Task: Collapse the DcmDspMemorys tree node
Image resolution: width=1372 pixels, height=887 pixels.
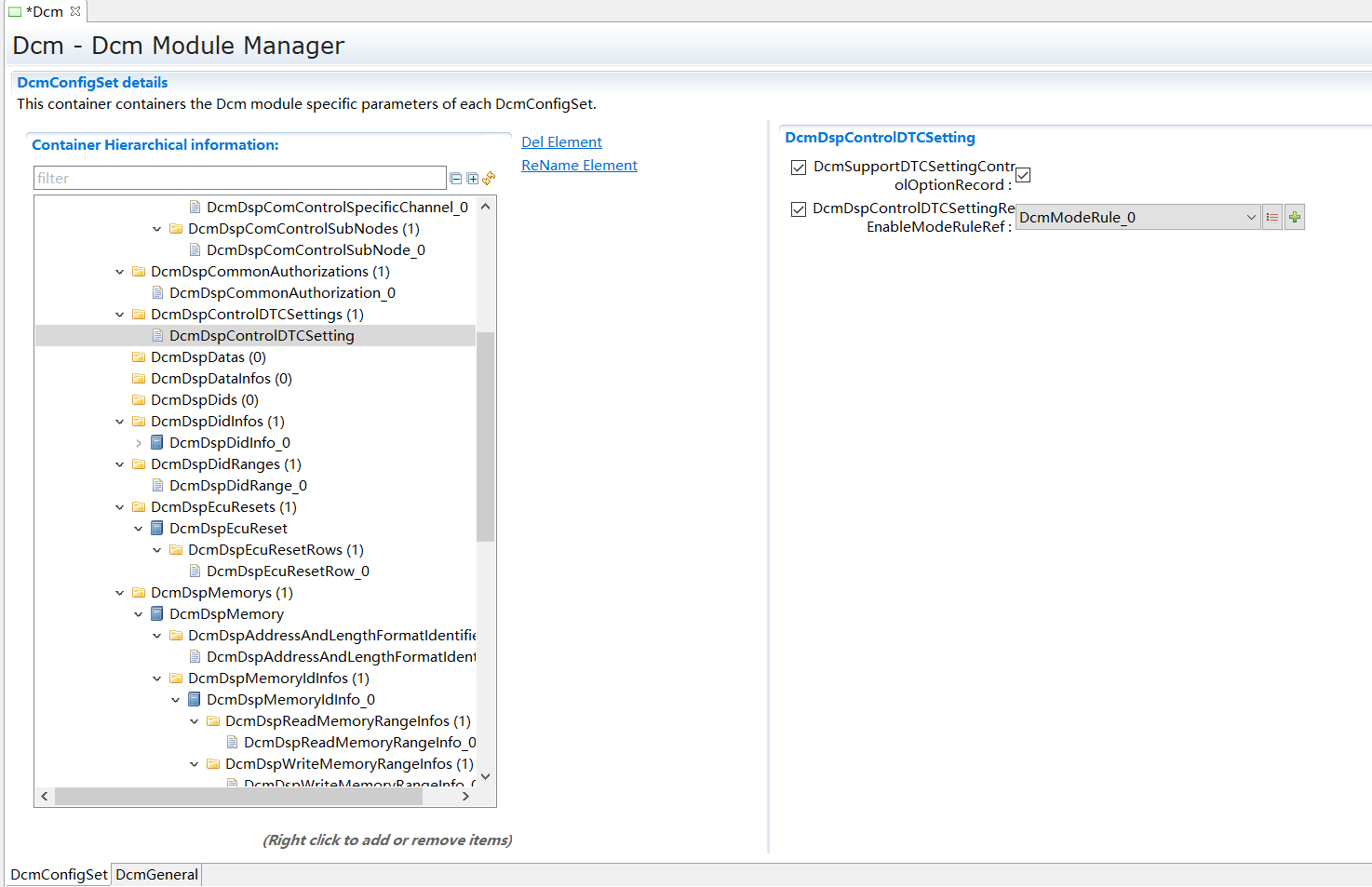Action: (x=119, y=592)
